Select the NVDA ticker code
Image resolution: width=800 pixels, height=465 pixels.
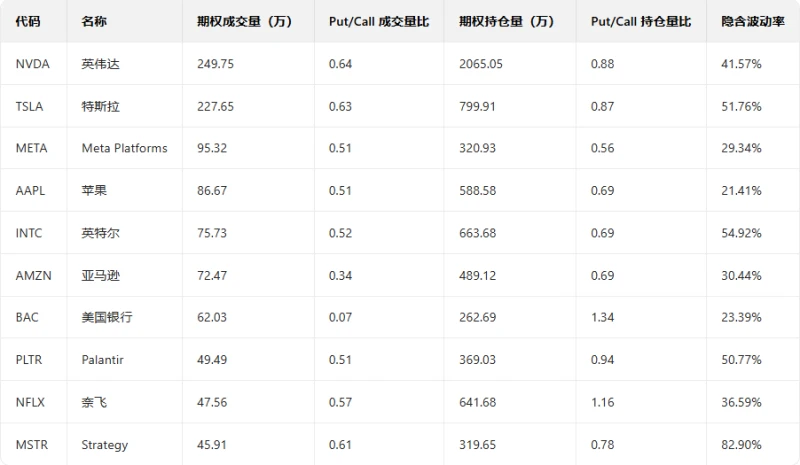pyautogui.click(x=33, y=64)
